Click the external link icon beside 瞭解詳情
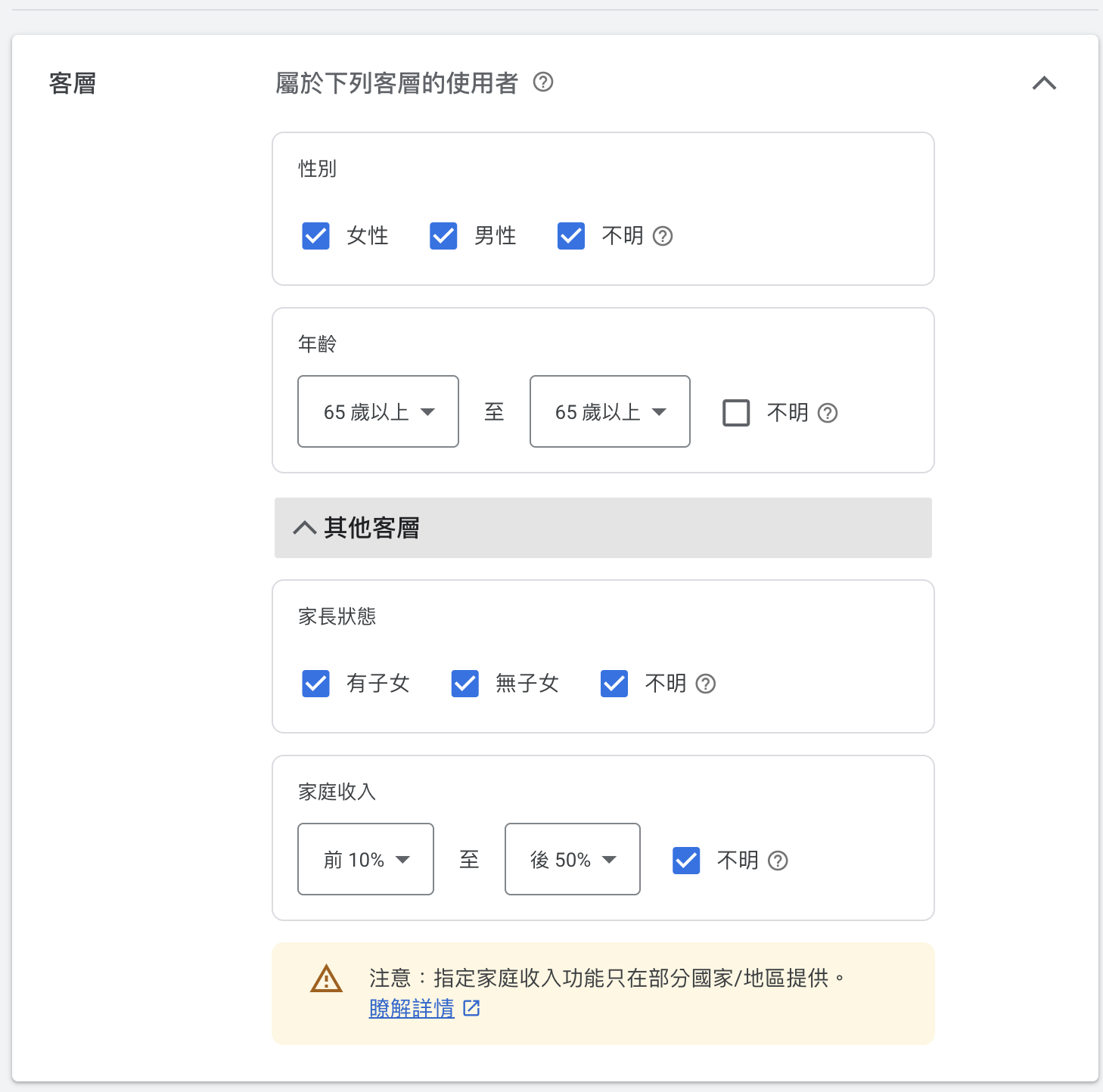 [472, 1008]
